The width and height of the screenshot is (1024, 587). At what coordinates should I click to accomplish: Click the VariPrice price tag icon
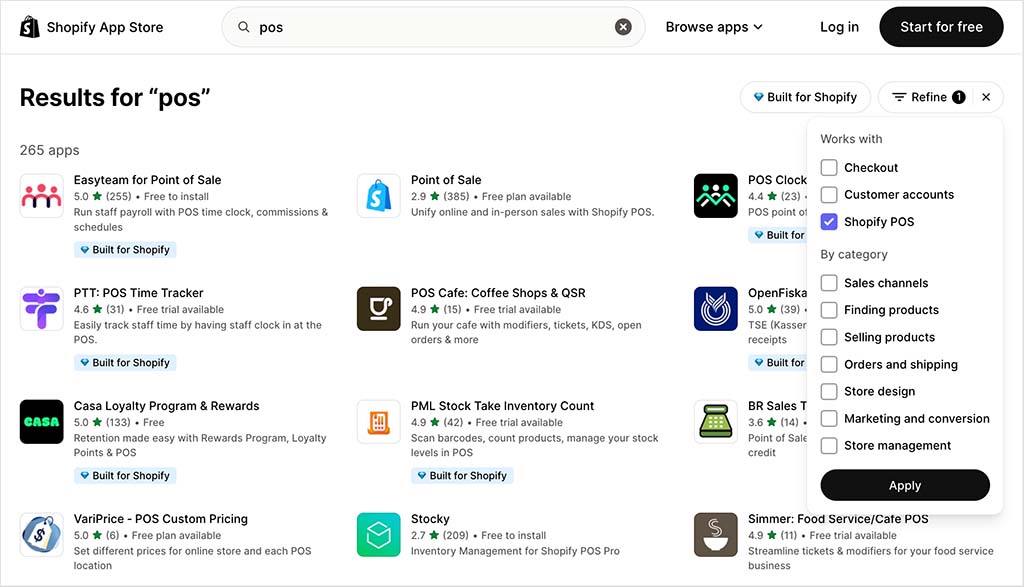coord(41,534)
